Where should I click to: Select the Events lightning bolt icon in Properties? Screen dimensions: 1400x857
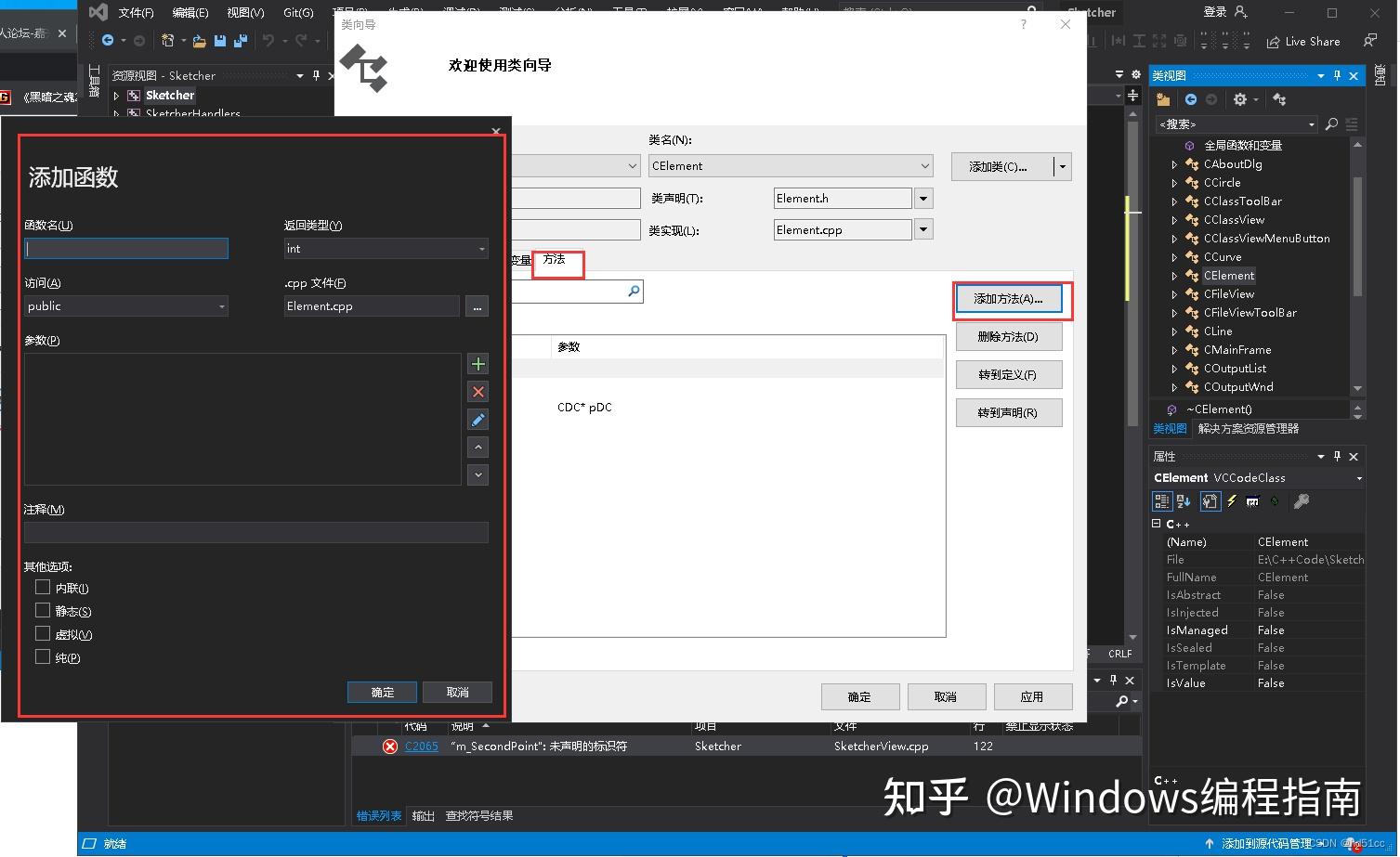(1231, 501)
